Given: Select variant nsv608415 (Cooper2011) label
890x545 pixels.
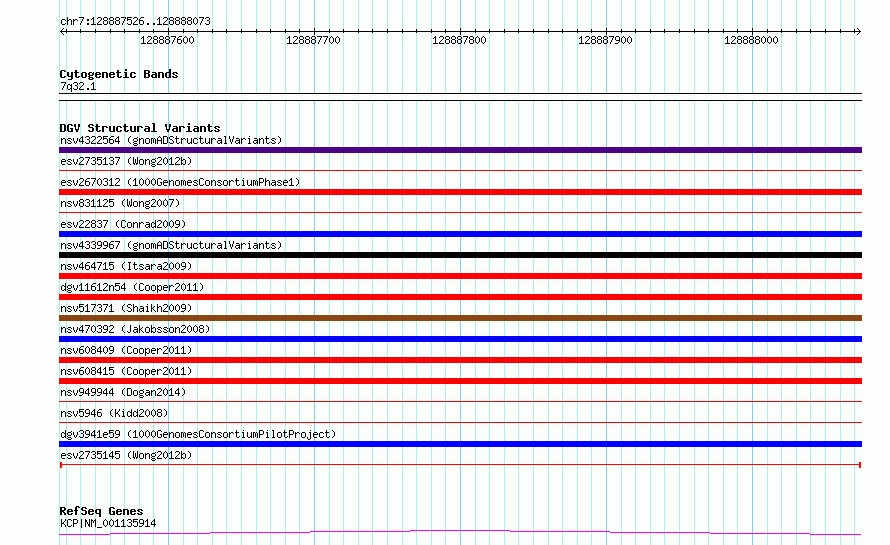Looking at the screenshot, I should pyautogui.click(x=126, y=371).
